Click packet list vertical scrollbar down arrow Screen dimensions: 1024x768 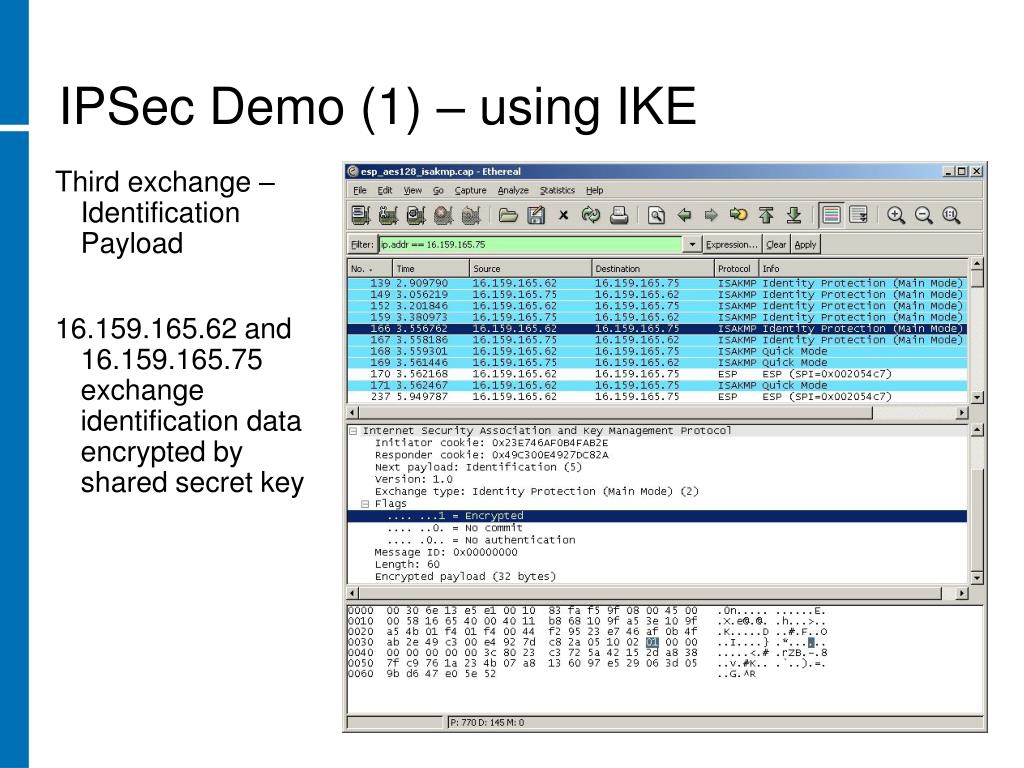click(x=977, y=397)
